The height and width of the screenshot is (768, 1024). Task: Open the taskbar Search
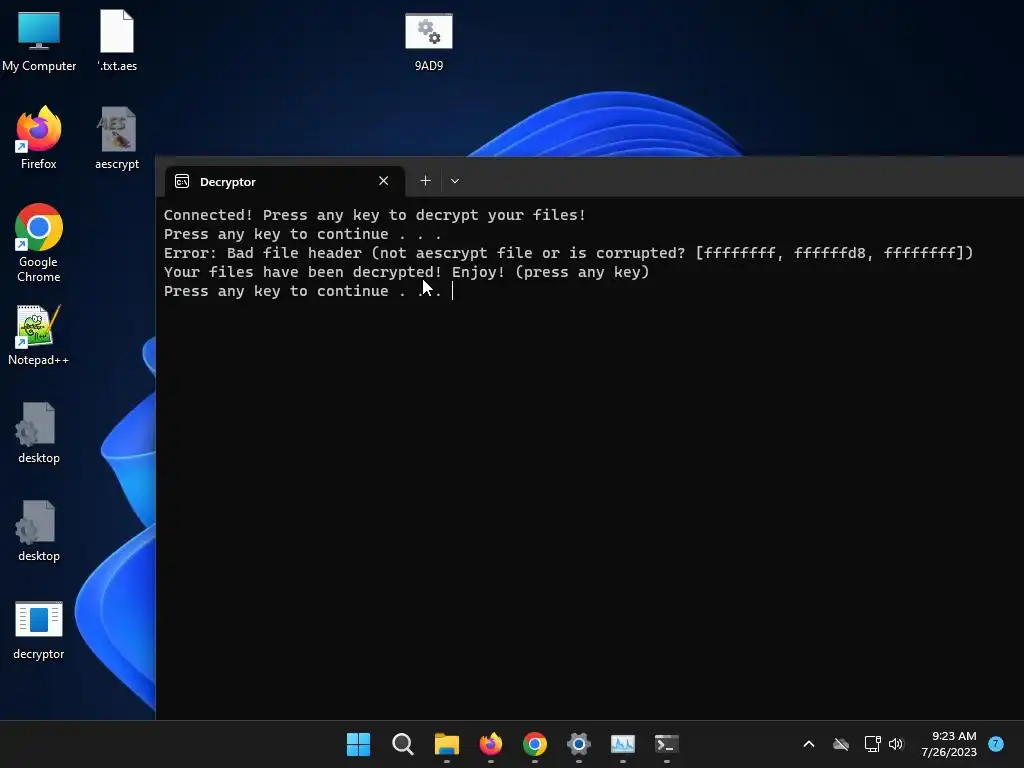pos(402,744)
